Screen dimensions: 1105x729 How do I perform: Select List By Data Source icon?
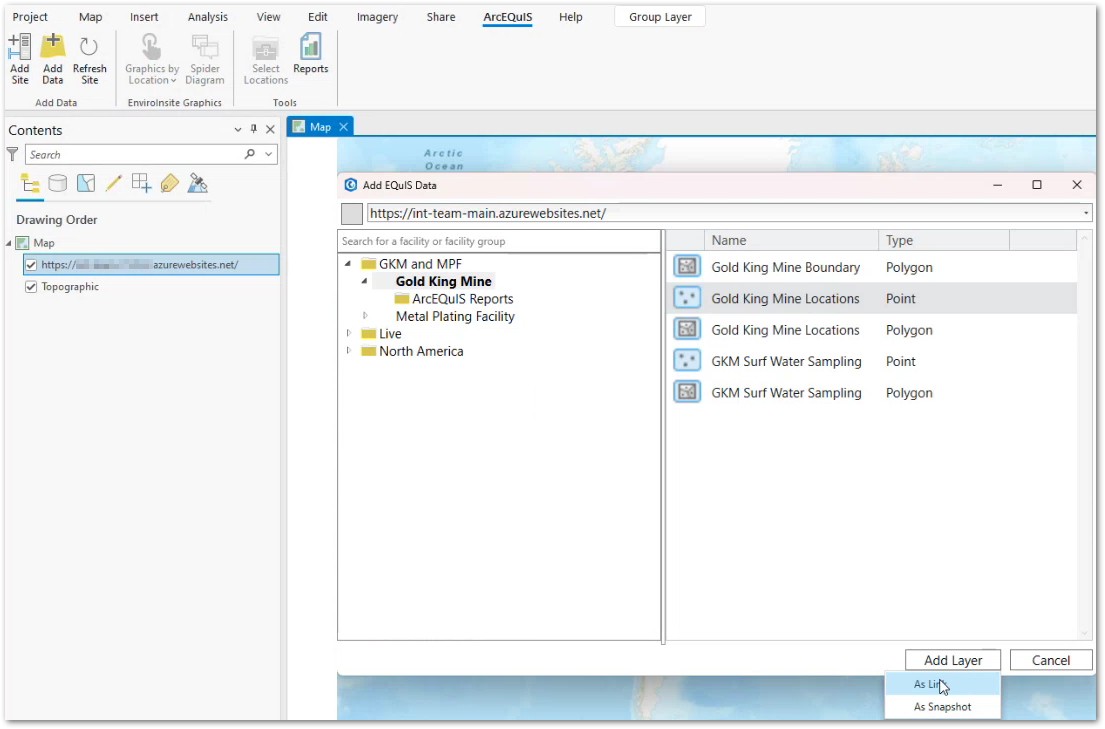pyautogui.click(x=58, y=184)
